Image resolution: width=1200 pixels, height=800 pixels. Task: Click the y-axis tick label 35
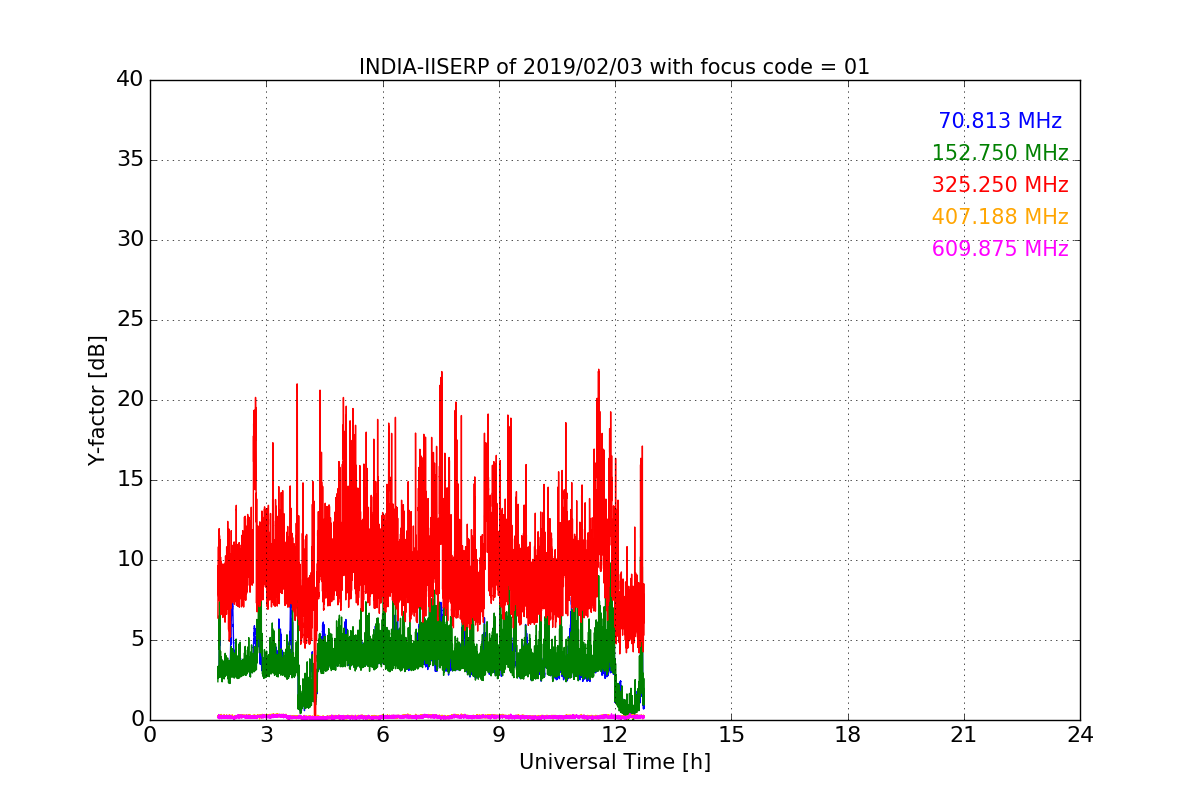coord(130,160)
